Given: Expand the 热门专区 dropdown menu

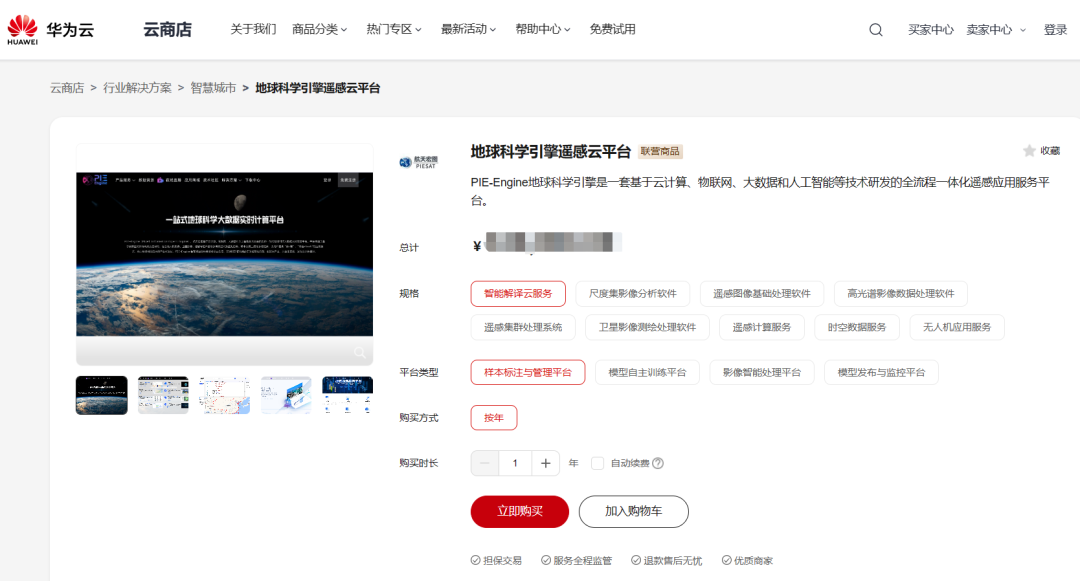Looking at the screenshot, I should tap(394, 30).
